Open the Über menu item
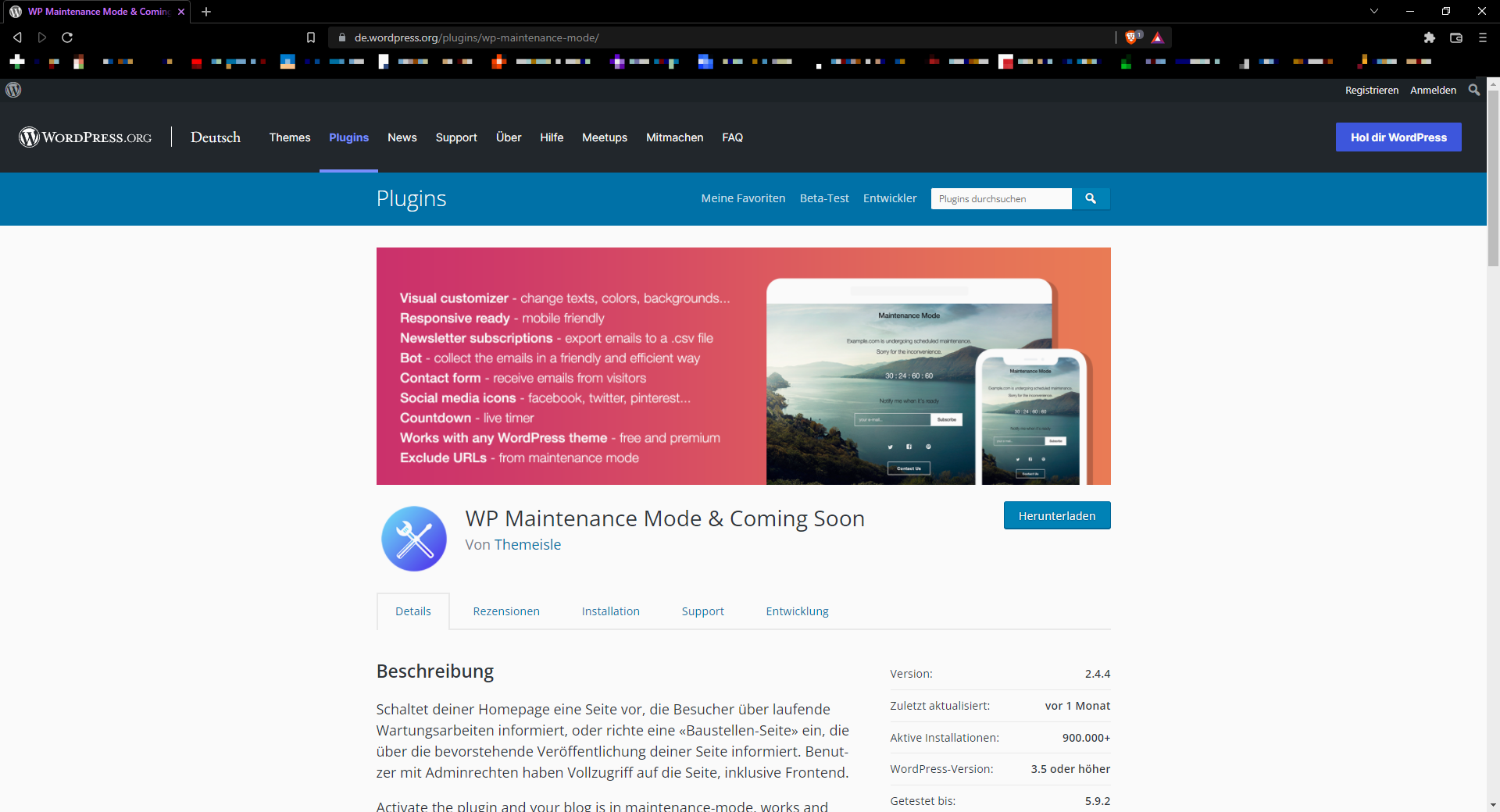 click(x=509, y=137)
